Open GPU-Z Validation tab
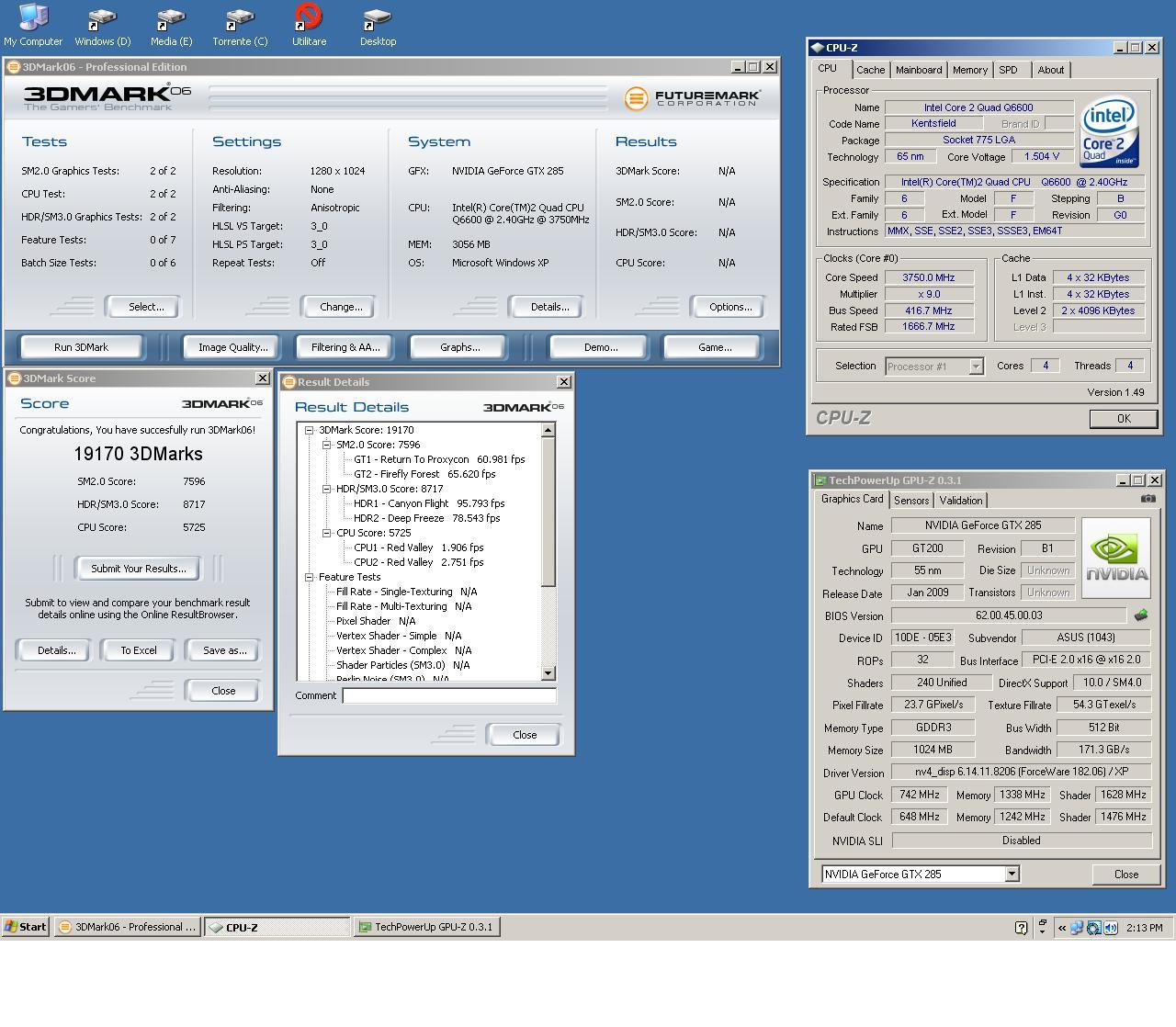Viewport: 1176px width, 1027px height. (961, 501)
